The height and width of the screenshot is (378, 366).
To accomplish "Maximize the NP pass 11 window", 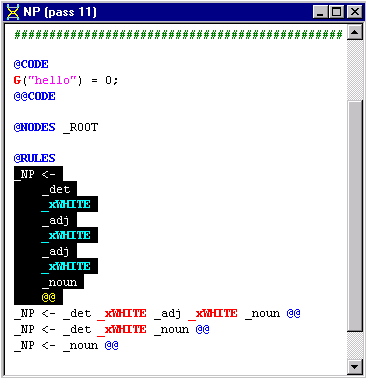I will 336,12.
